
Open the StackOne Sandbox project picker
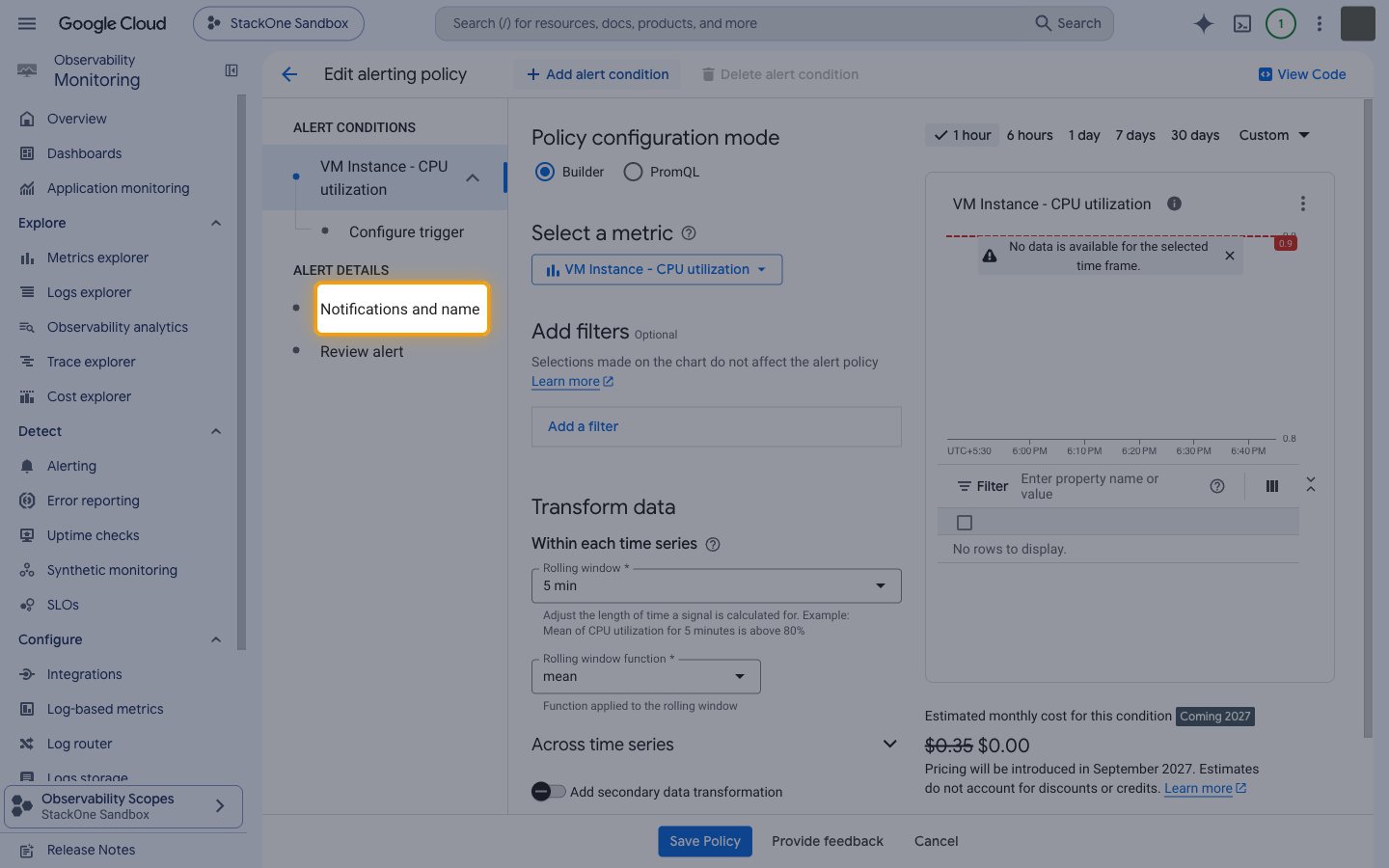pyautogui.click(x=279, y=23)
